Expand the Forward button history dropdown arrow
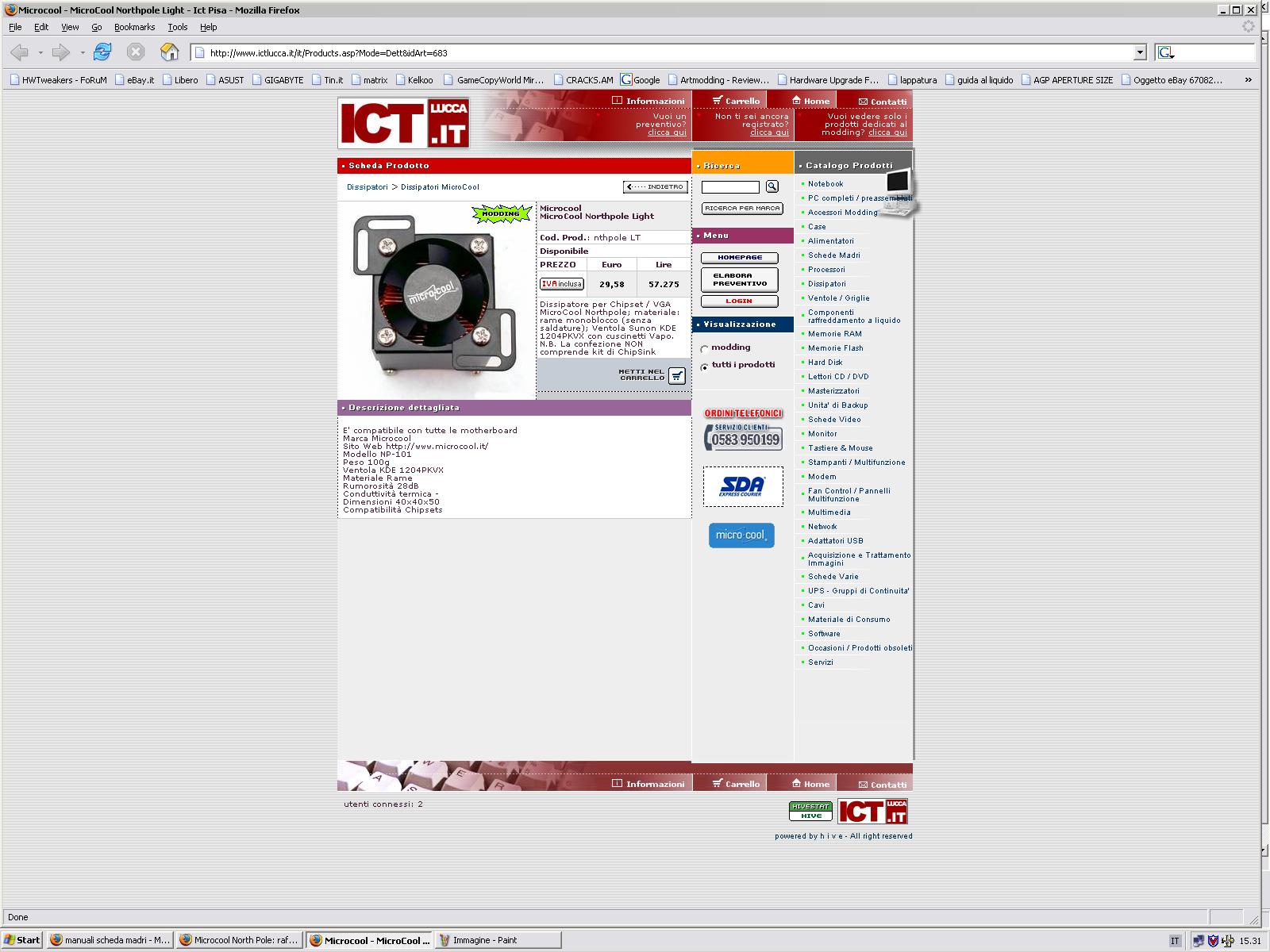The width and height of the screenshot is (1270, 952). click(x=82, y=53)
